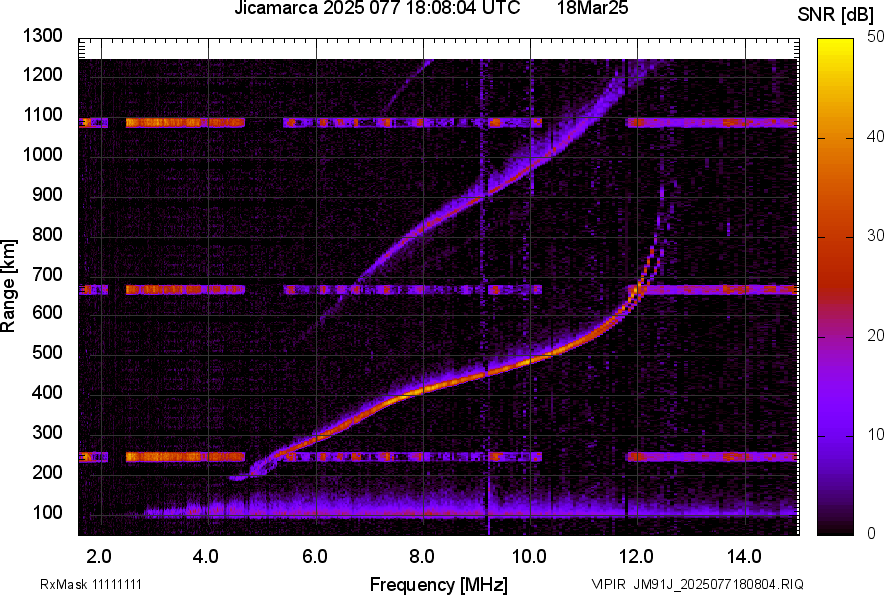
Task: Click the yellow top of the SNR colorbar
Action: 835,44
